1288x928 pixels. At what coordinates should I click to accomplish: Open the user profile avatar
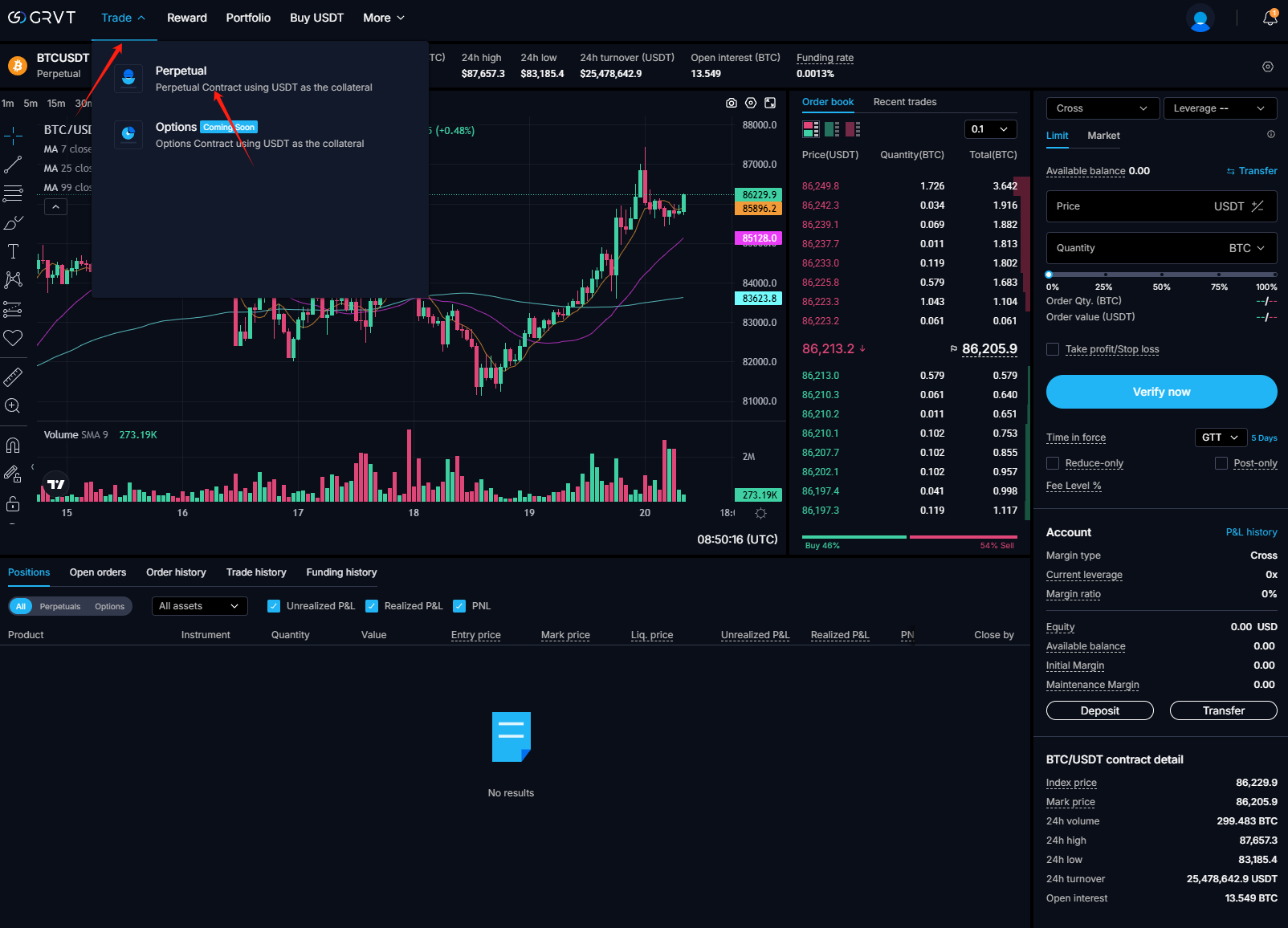click(1200, 18)
